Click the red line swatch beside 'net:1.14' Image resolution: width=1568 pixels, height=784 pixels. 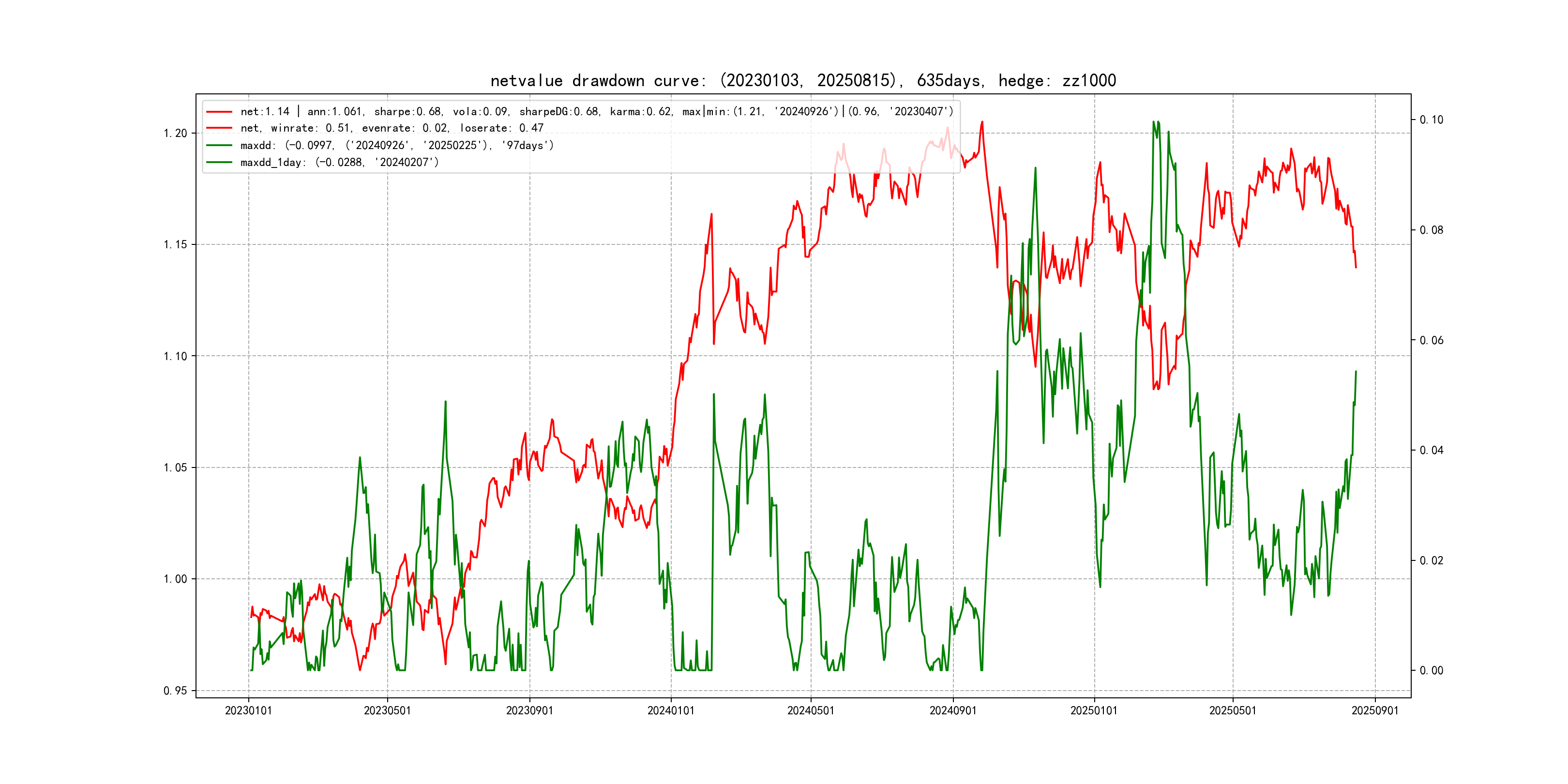(x=219, y=112)
